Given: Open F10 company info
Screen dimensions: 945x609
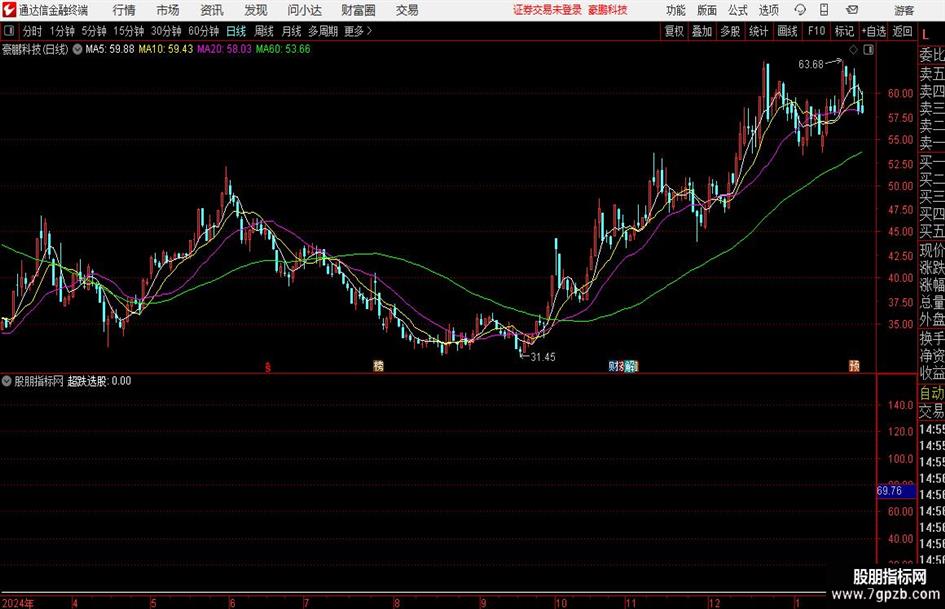Looking at the screenshot, I should tap(816, 31).
